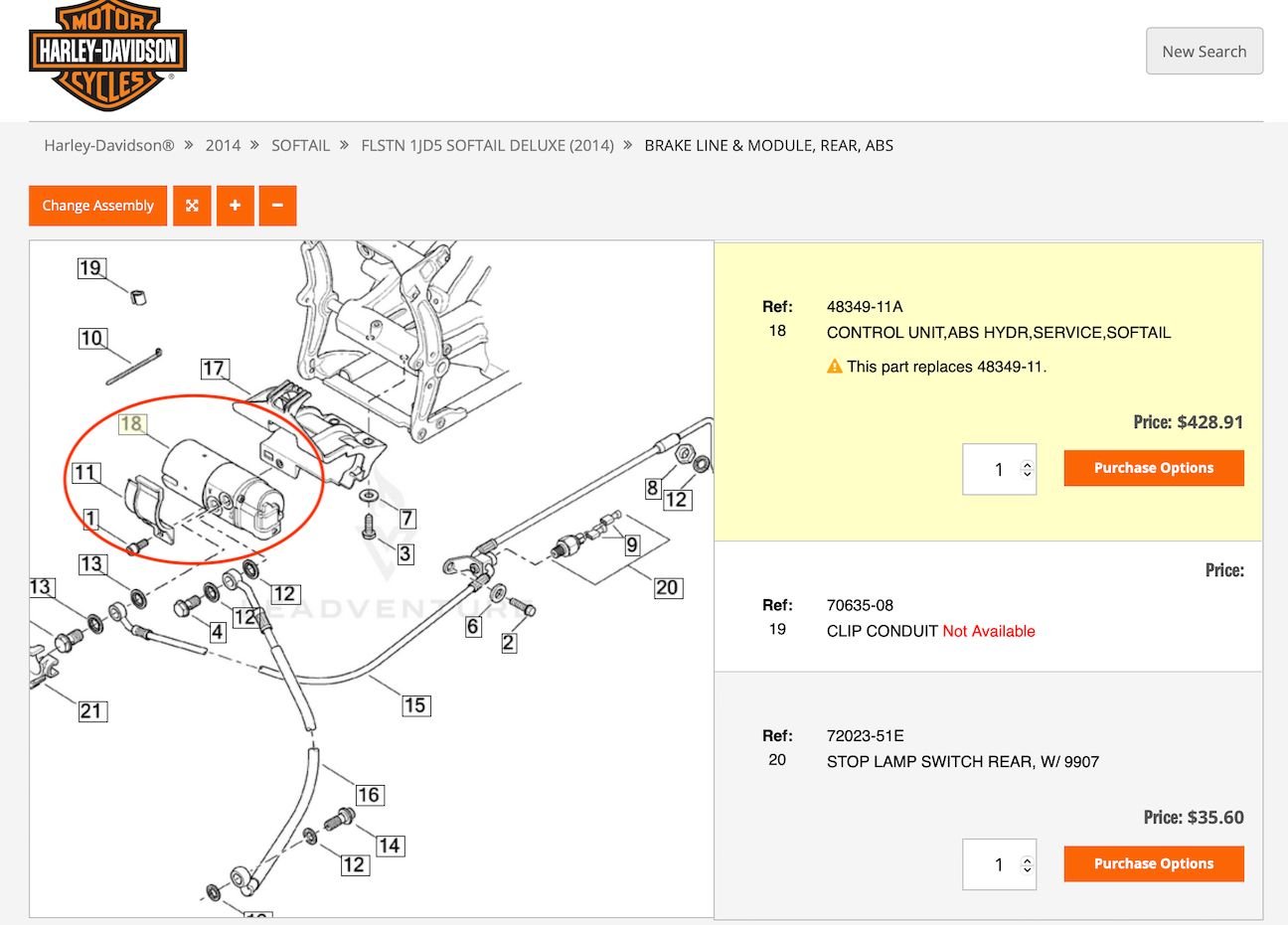
Task: Open FLSTN 1JD5 SOFTAIL DELUXE breadcrumb
Action: point(487,145)
